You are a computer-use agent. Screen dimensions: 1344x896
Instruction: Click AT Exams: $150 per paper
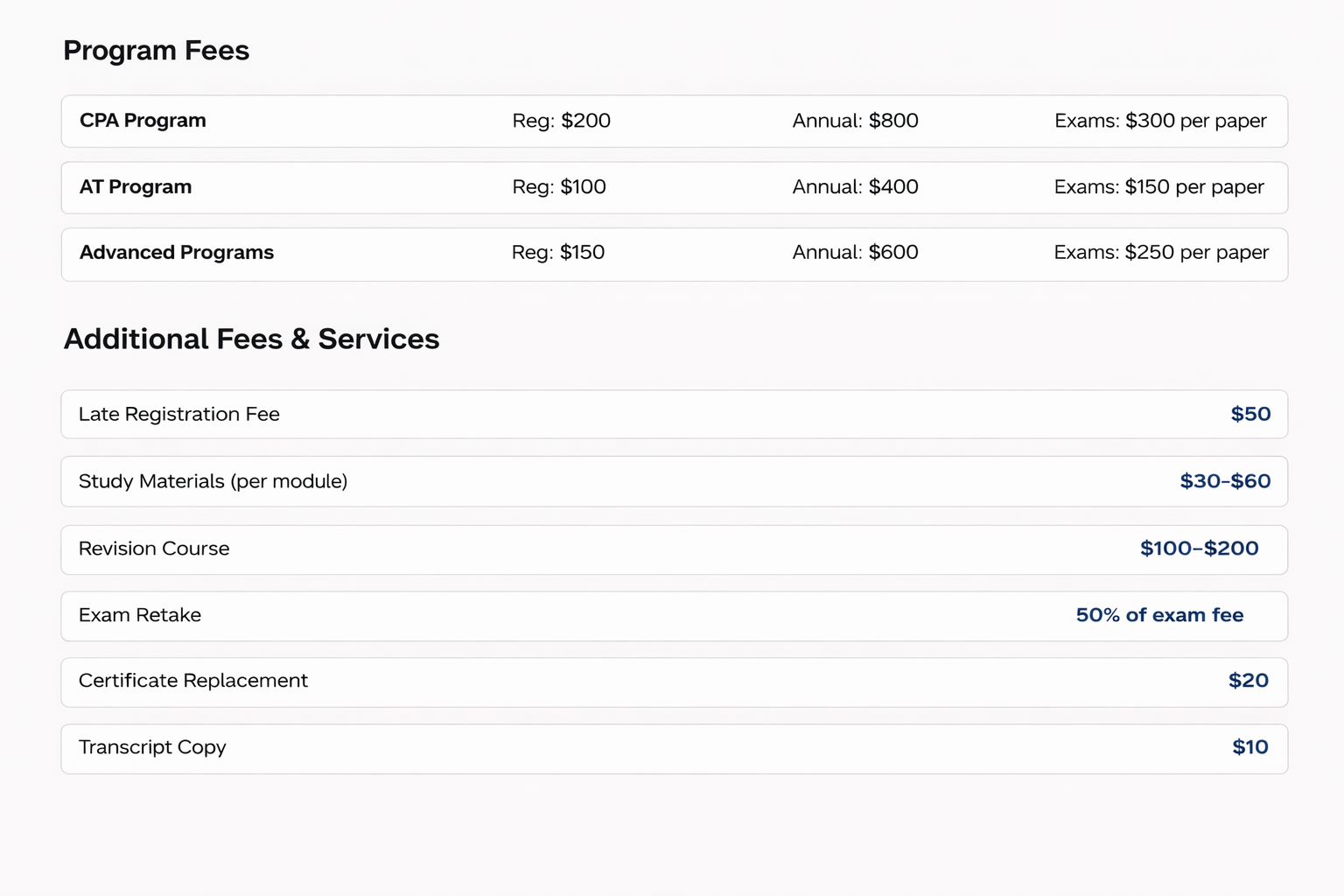pyautogui.click(x=1158, y=187)
